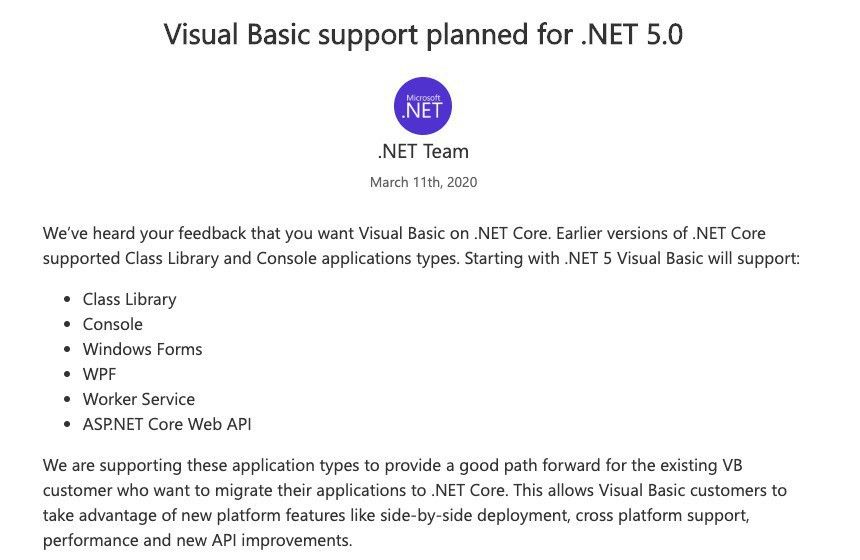Select the Class Library list item
860x560 pixels.
[129, 299]
